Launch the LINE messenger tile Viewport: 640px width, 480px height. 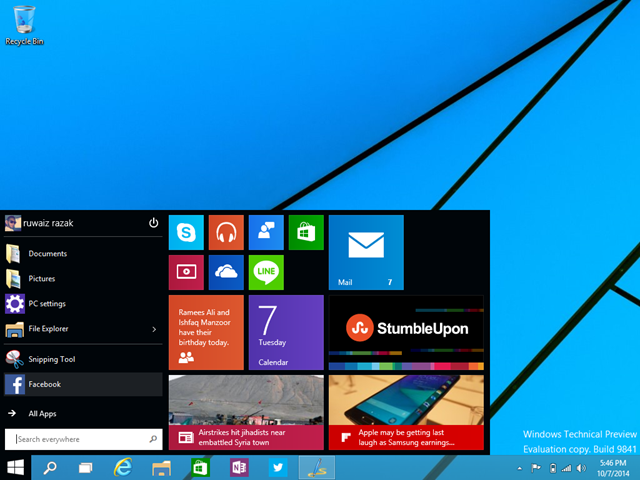[x=266, y=272]
